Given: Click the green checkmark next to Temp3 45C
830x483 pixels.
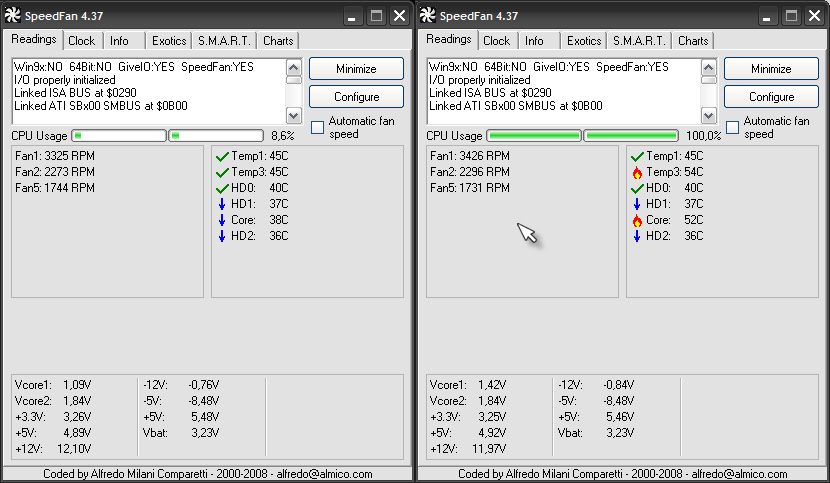Looking at the screenshot, I should 222,172.
